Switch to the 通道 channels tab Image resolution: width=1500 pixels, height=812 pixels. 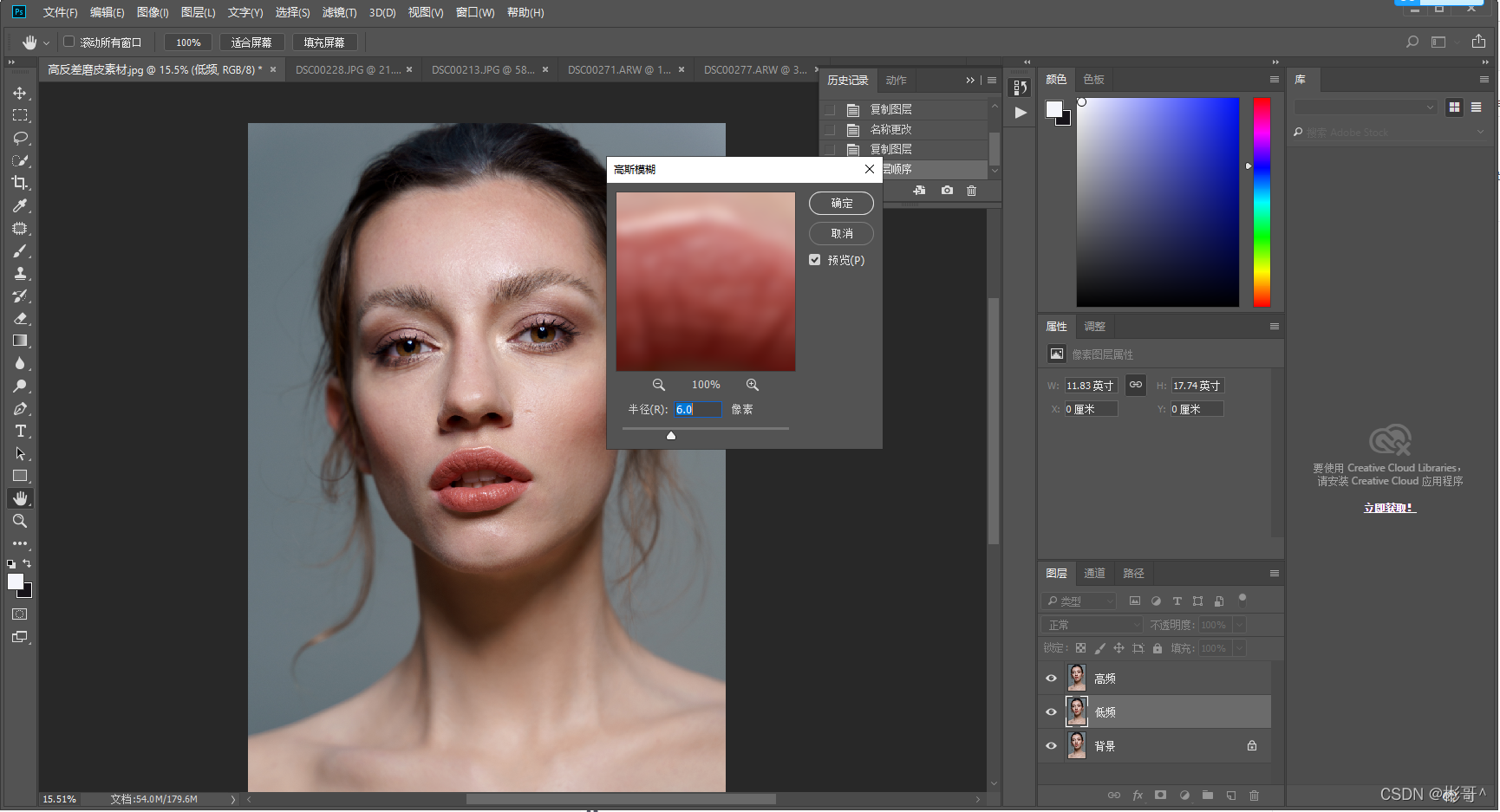pos(1094,574)
